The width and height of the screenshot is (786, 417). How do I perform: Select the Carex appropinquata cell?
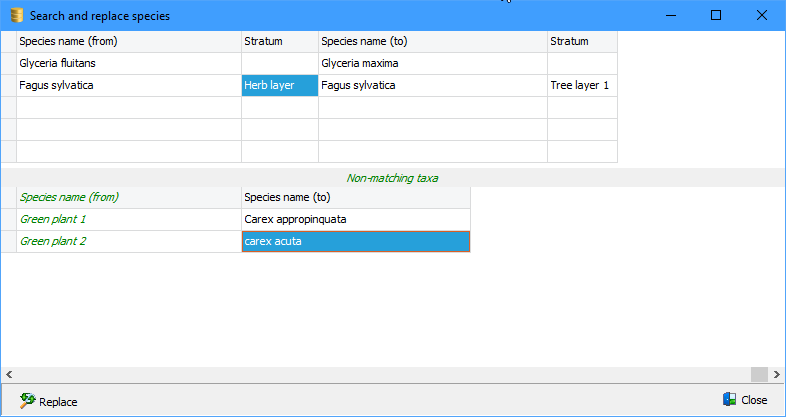tap(355, 220)
